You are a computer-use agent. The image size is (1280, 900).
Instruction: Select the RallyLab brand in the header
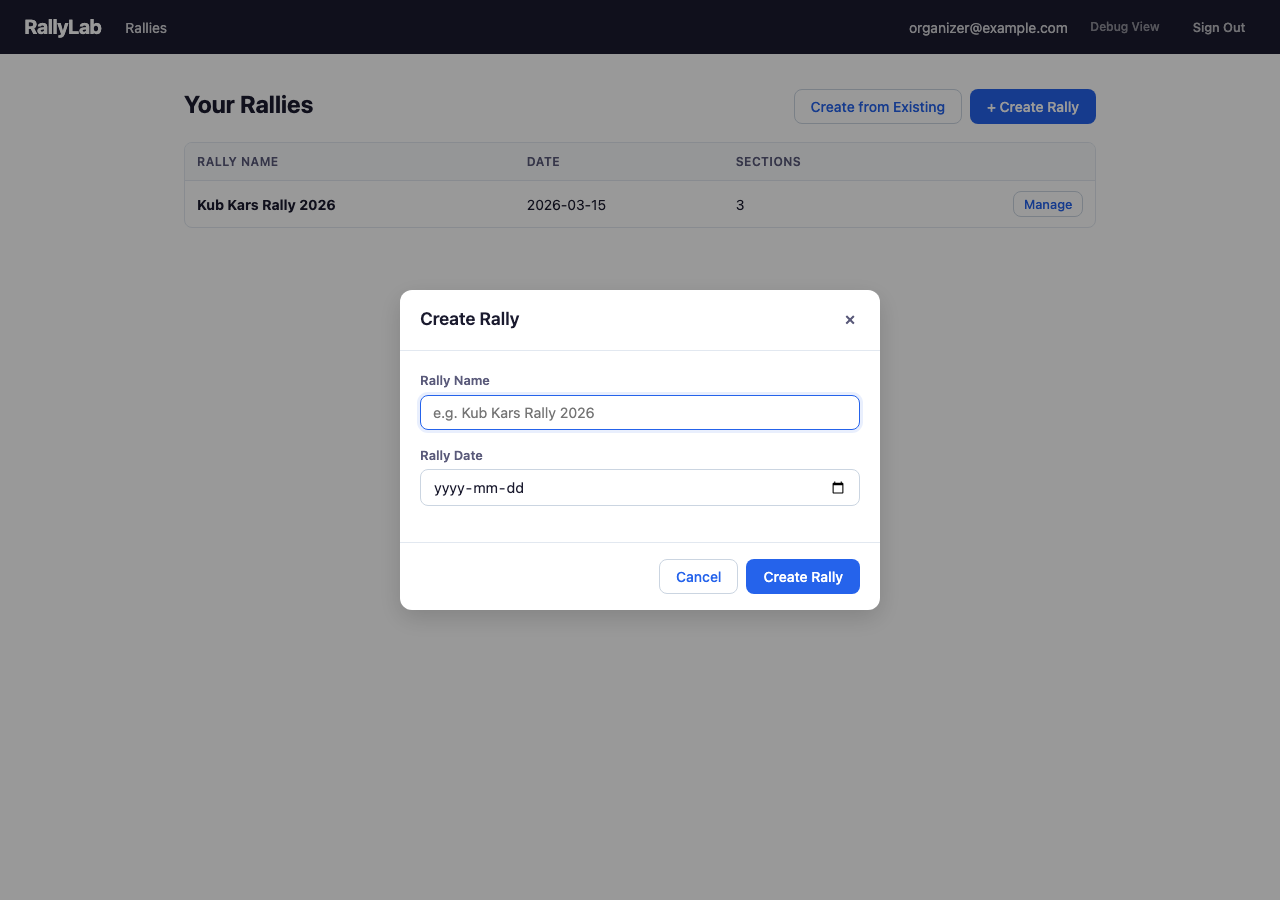[x=62, y=27]
